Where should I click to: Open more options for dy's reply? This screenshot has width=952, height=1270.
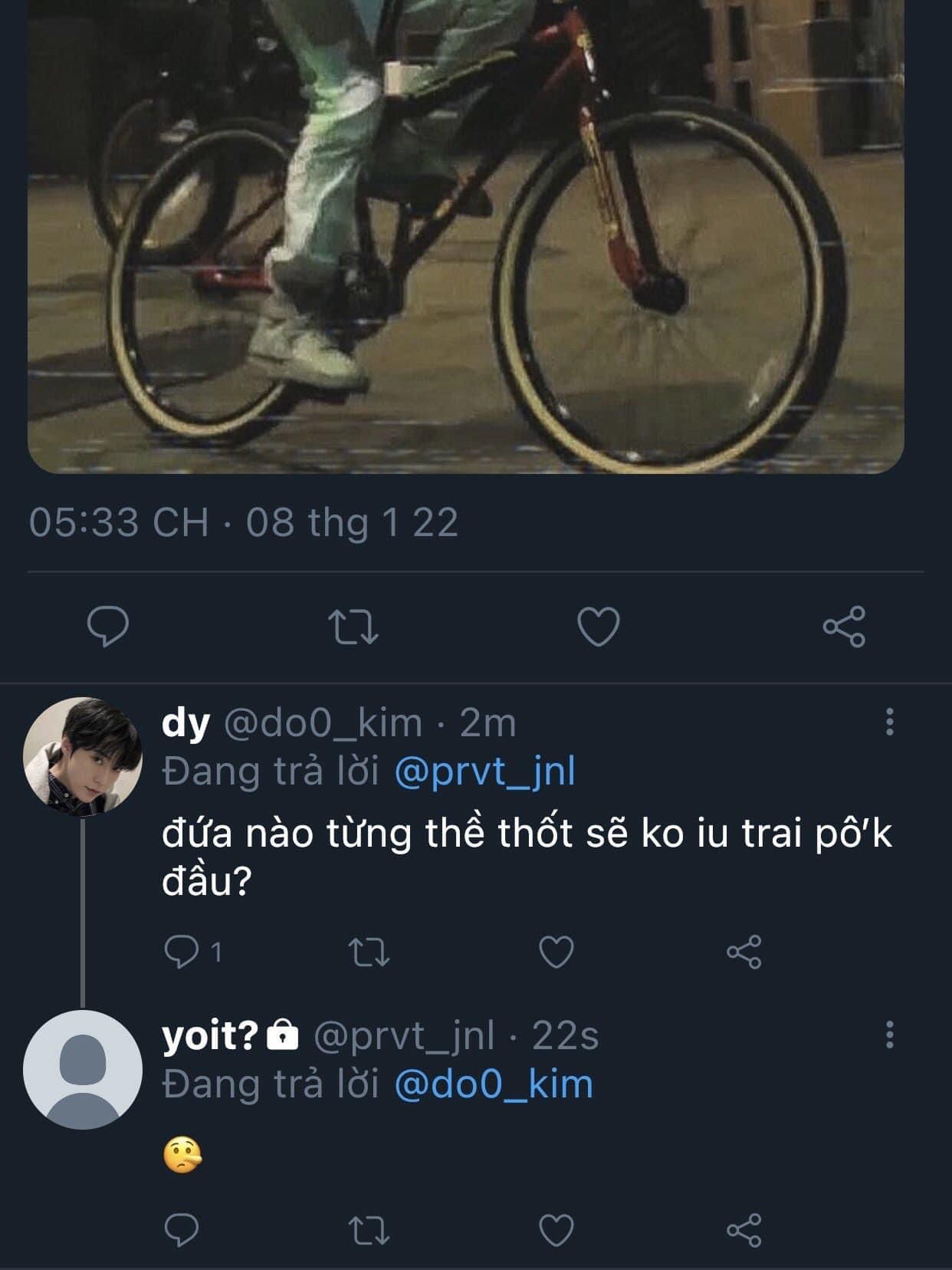tap(889, 722)
